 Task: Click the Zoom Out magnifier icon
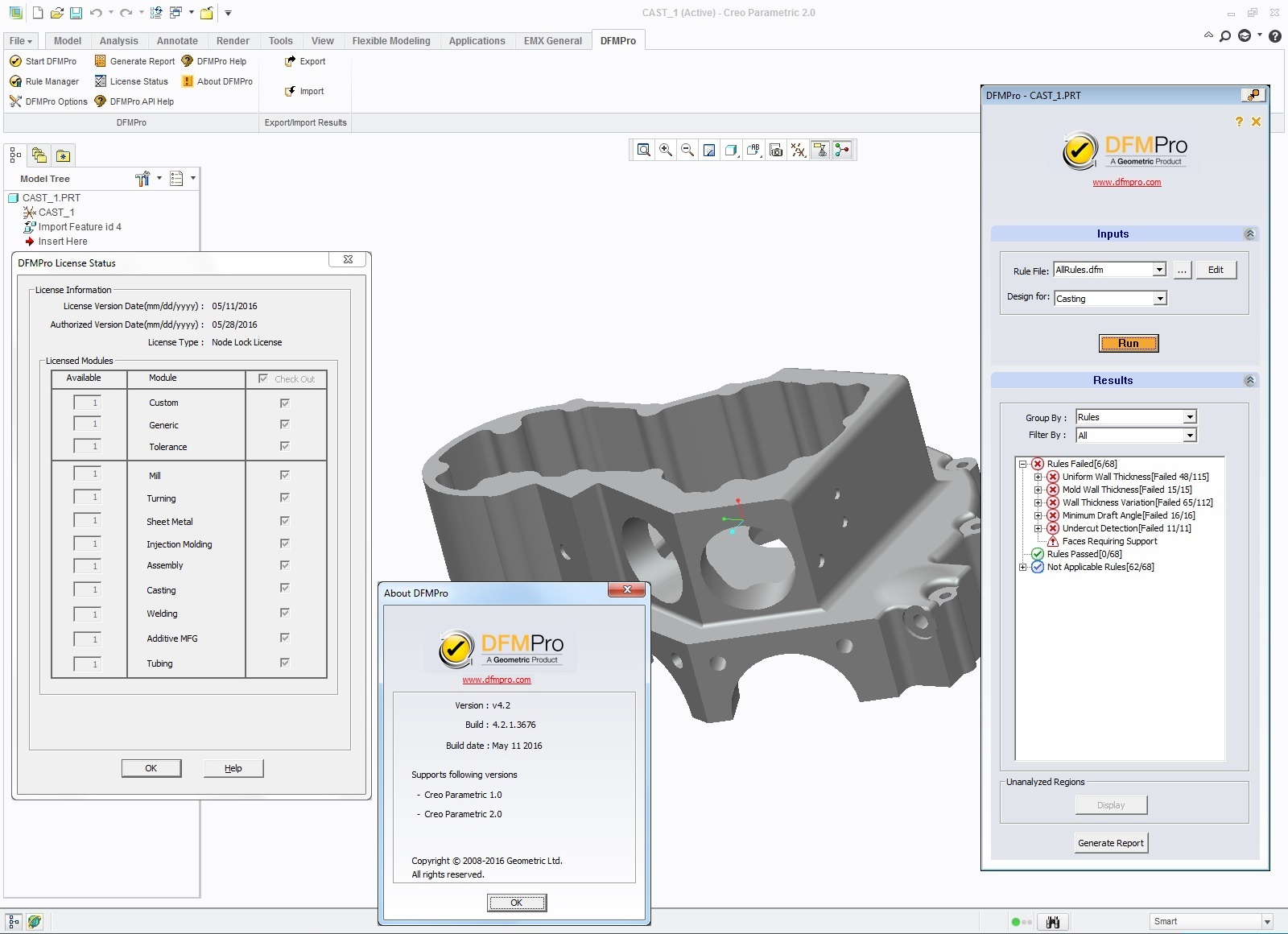(687, 150)
